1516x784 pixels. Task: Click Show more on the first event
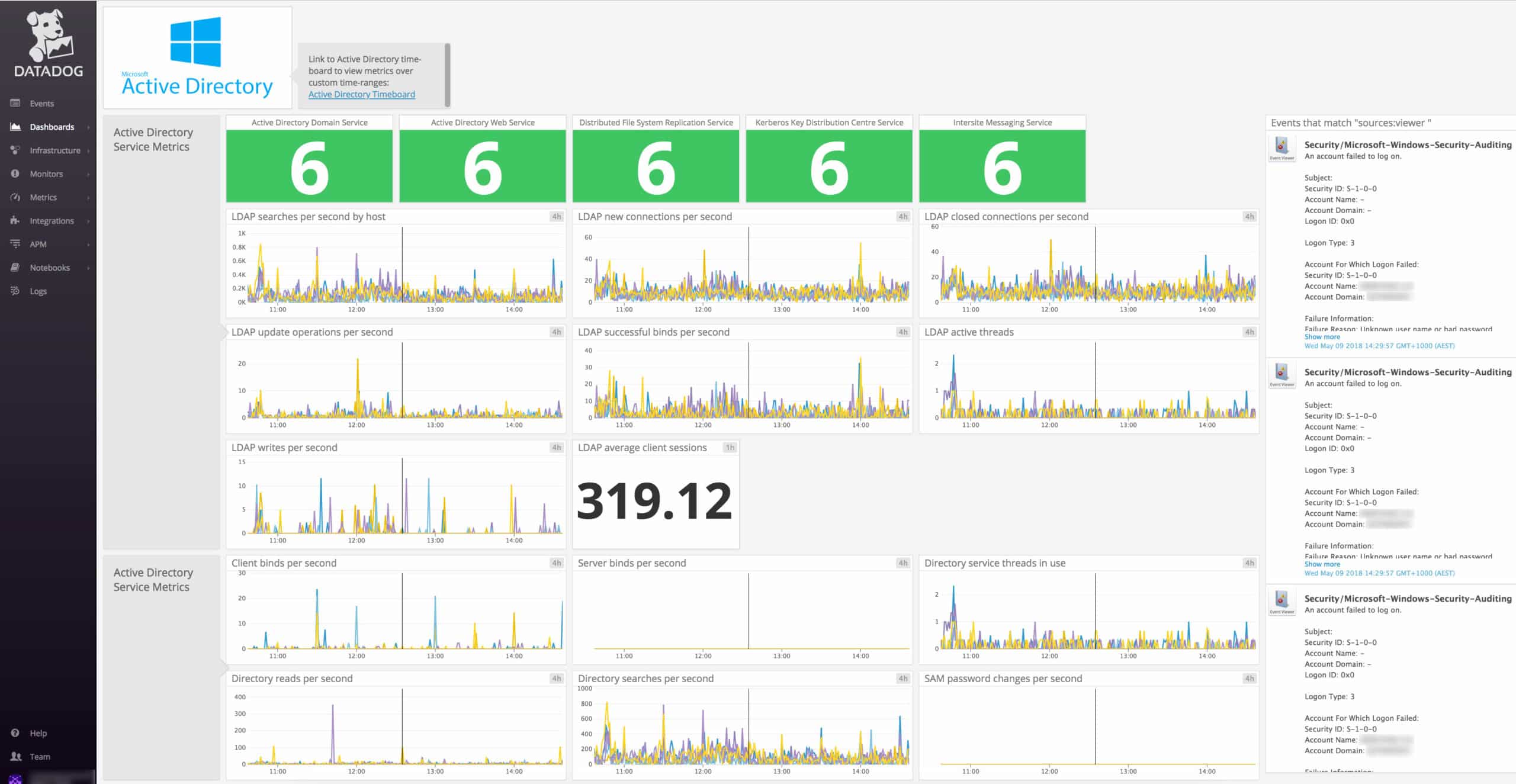point(1322,336)
